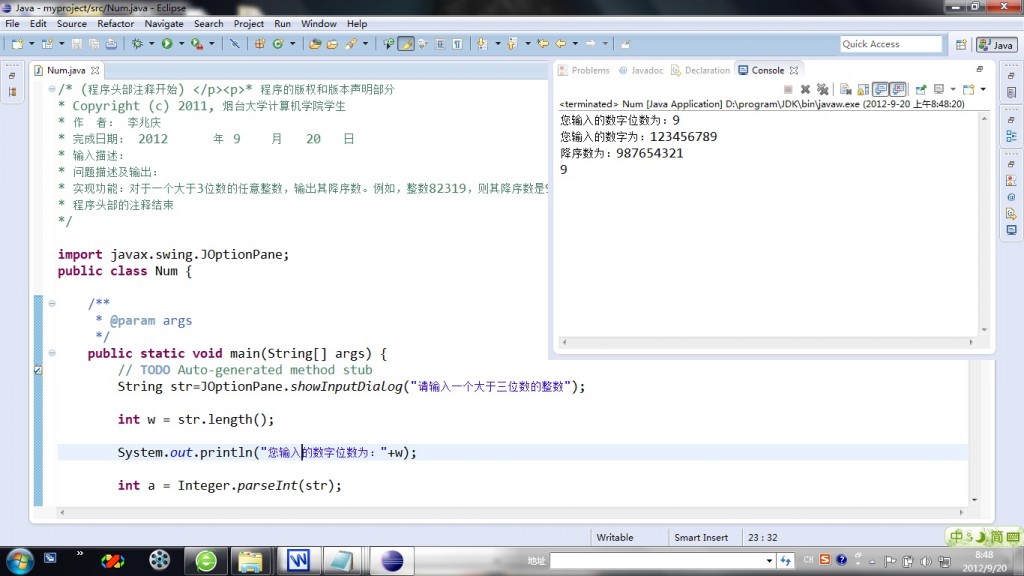Viewport: 1024px width, 576px height.
Task: Toggle Console Scroll Lock icon
Action: (x=863, y=89)
